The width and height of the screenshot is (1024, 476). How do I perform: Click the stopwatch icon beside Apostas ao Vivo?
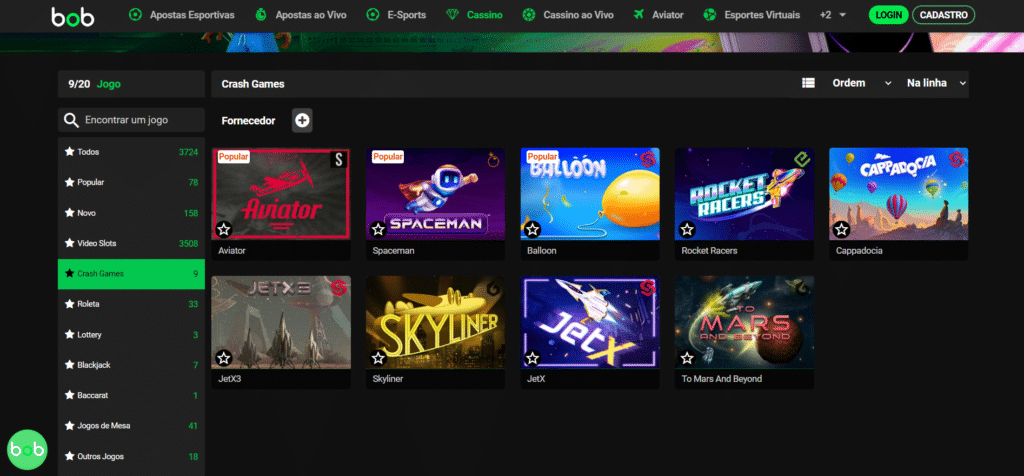[x=261, y=14]
